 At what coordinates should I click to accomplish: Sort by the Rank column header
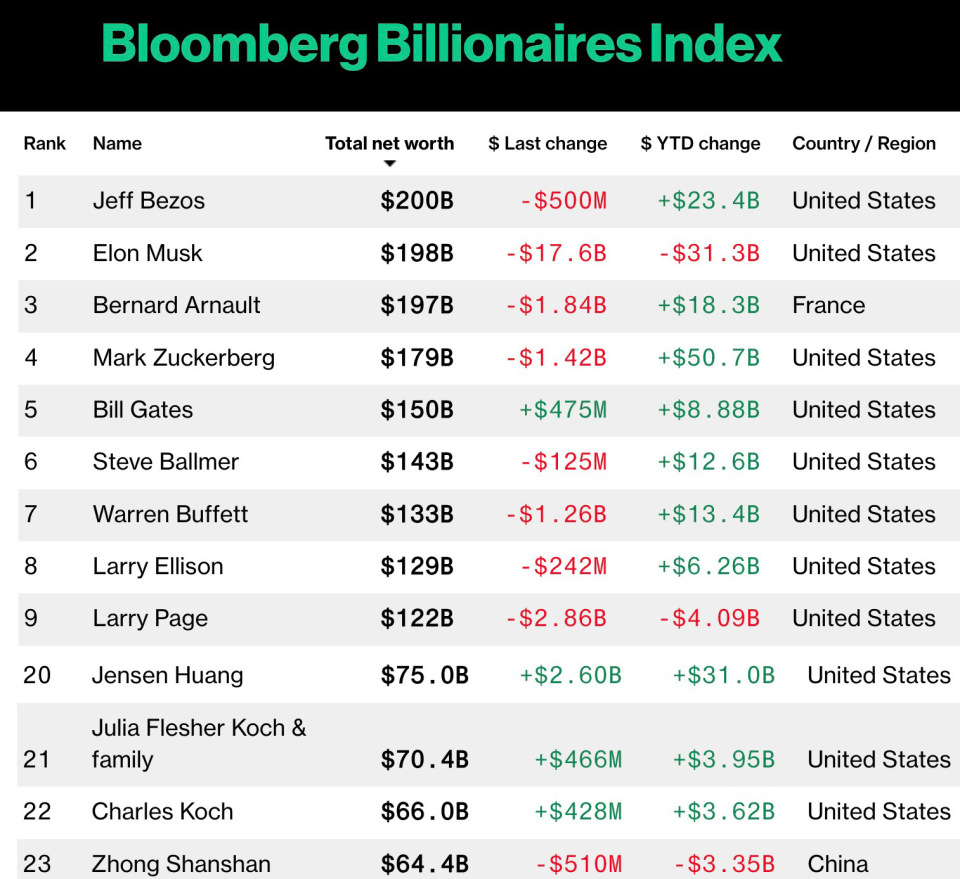(44, 143)
